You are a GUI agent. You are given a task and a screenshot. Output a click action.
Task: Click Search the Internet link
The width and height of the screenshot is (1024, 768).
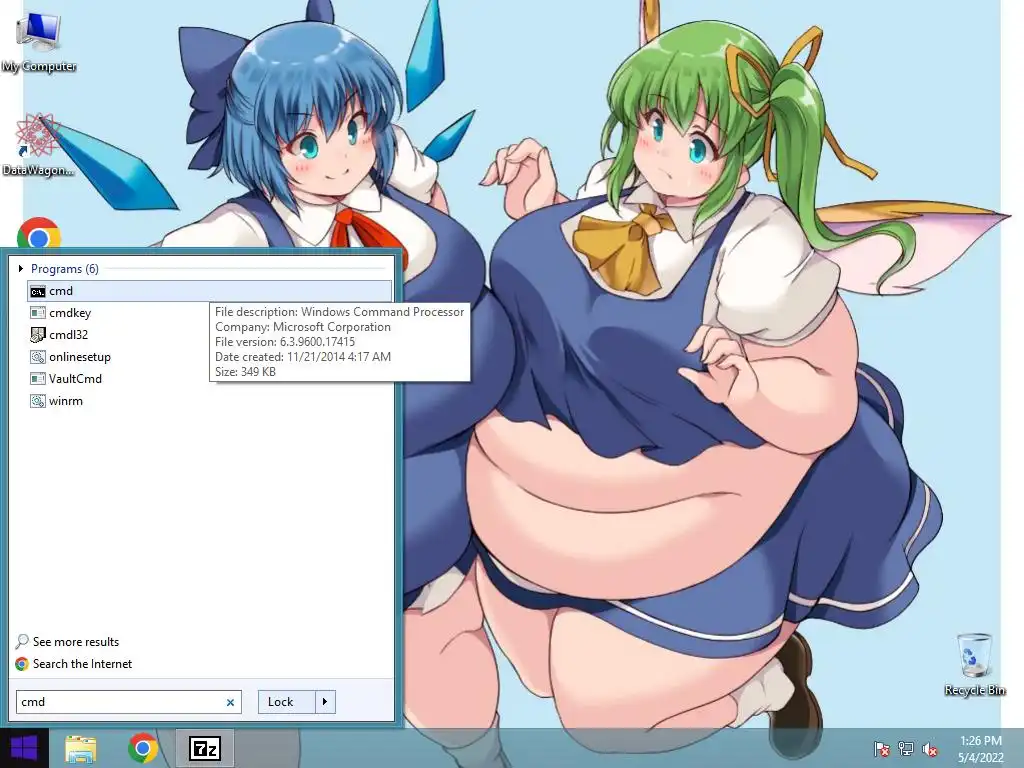click(82, 664)
